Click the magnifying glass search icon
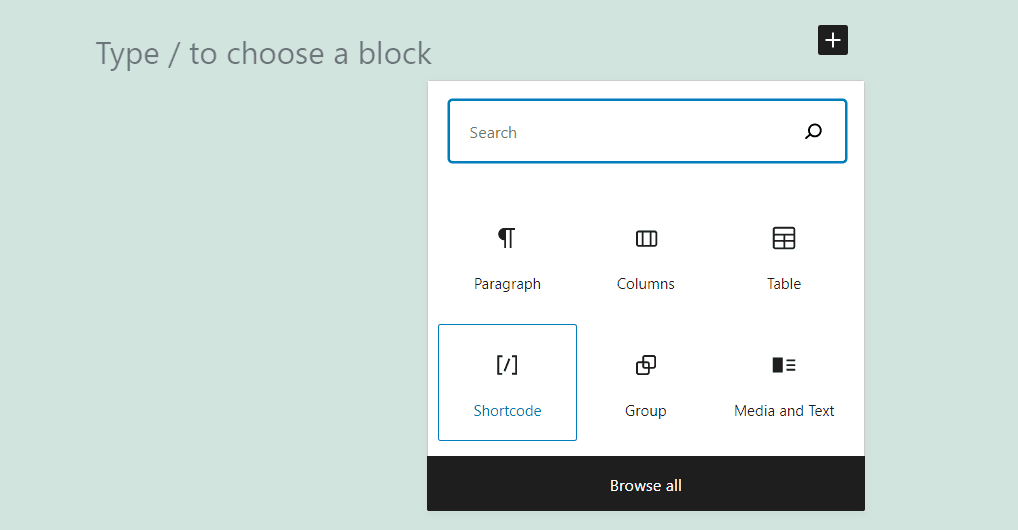The height and width of the screenshot is (530, 1018). pyautogui.click(x=813, y=131)
